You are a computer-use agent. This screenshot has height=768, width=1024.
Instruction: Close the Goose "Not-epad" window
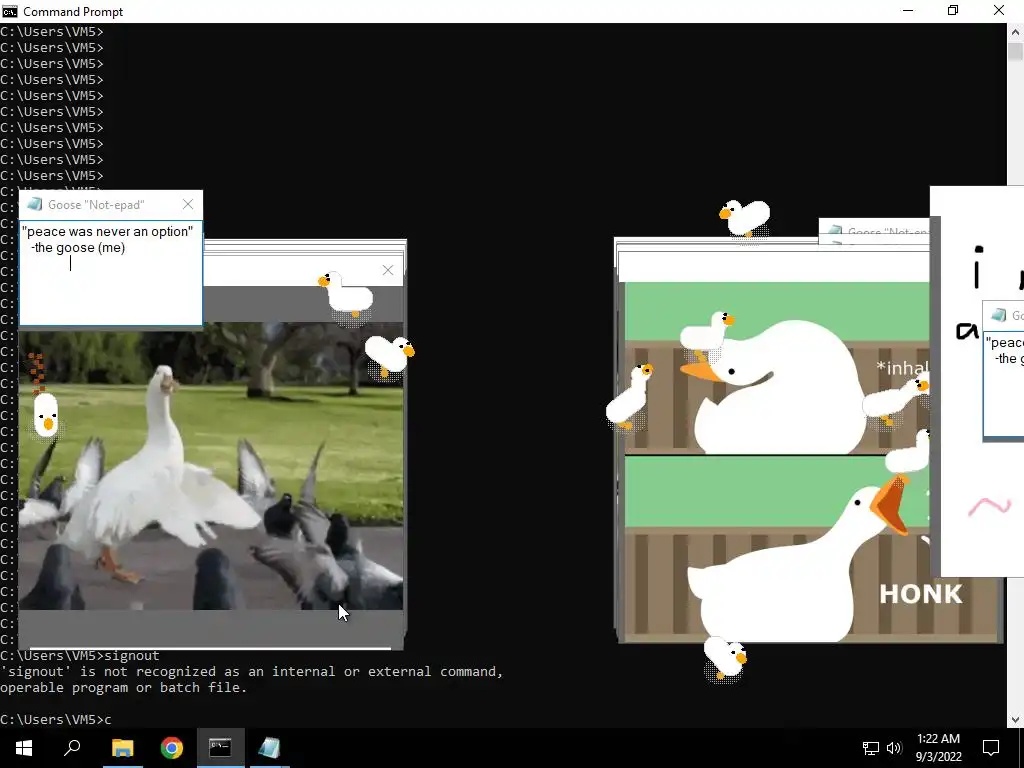tap(188, 204)
